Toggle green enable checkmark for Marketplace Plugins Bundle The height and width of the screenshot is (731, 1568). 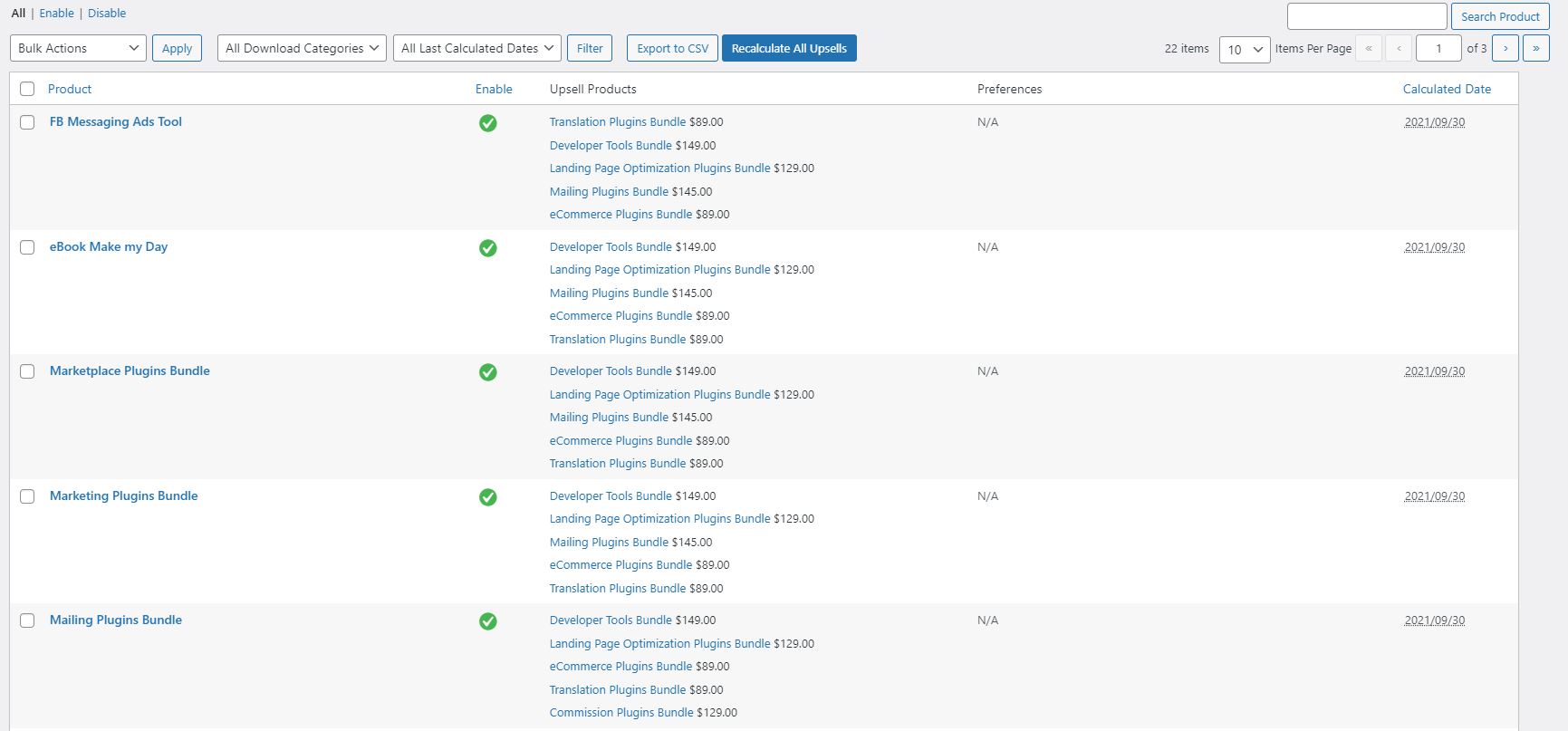[487, 372]
